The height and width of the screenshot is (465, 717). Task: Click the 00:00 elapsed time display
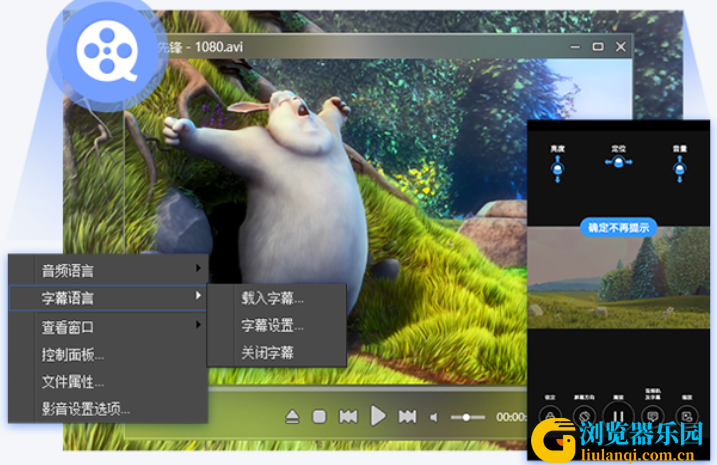coord(511,417)
